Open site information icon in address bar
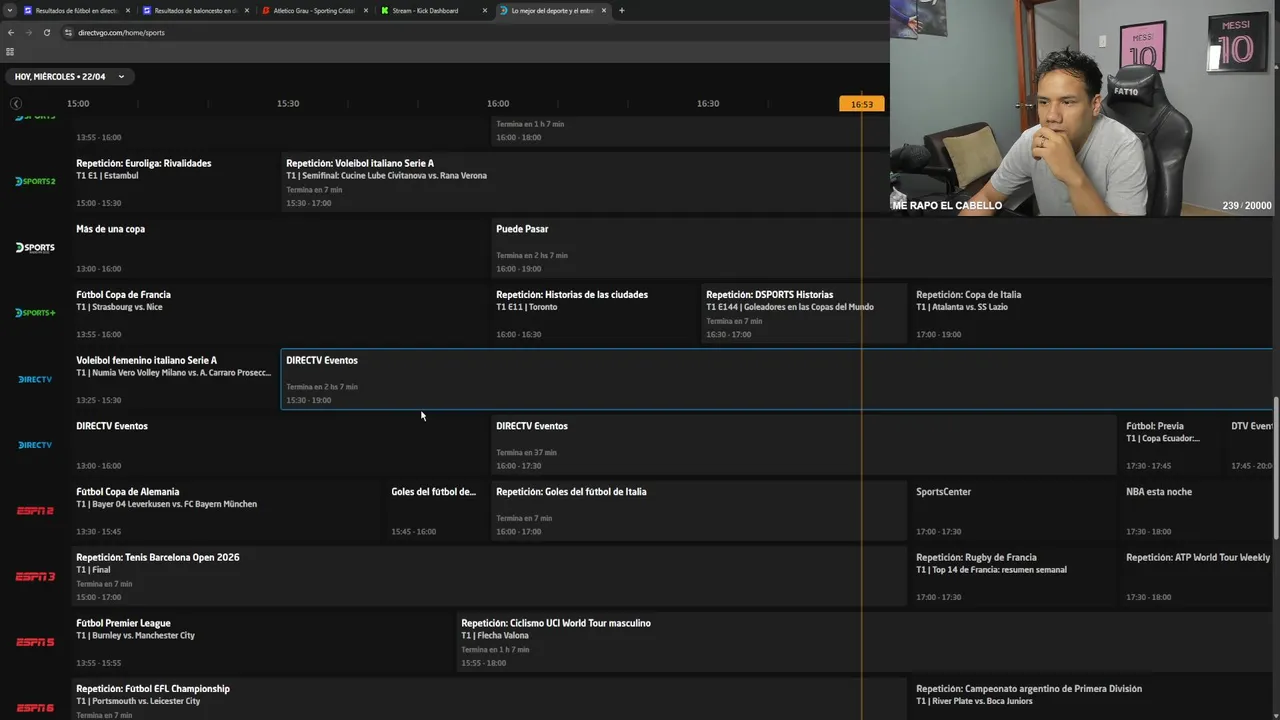 click(x=68, y=32)
